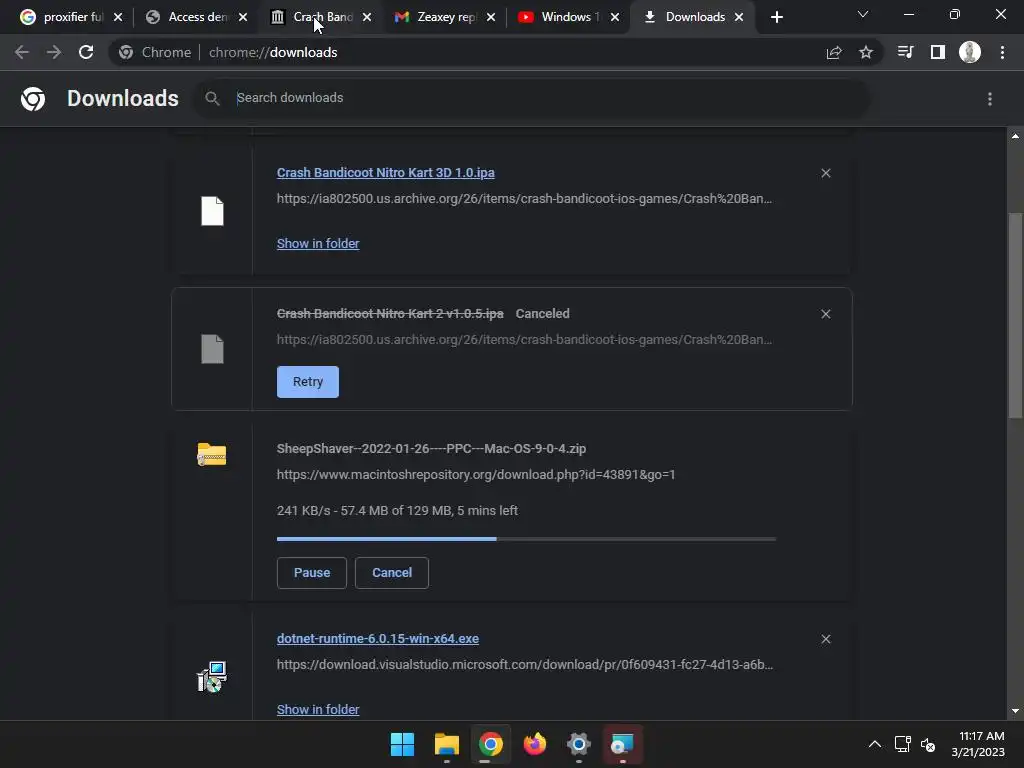1024x768 pixels.
Task: Open the tab search chevron
Action: [x=863, y=14]
